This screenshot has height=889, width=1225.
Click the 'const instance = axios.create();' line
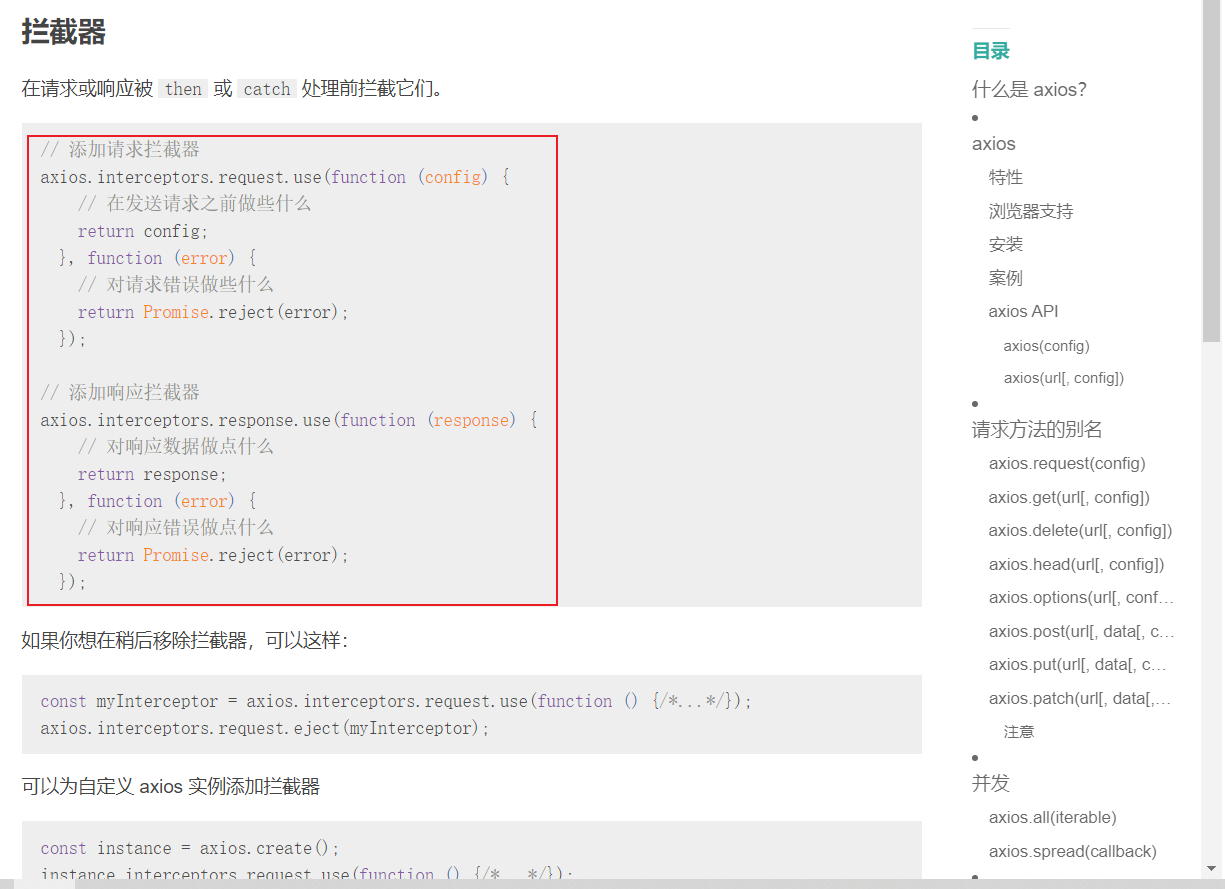click(x=190, y=848)
